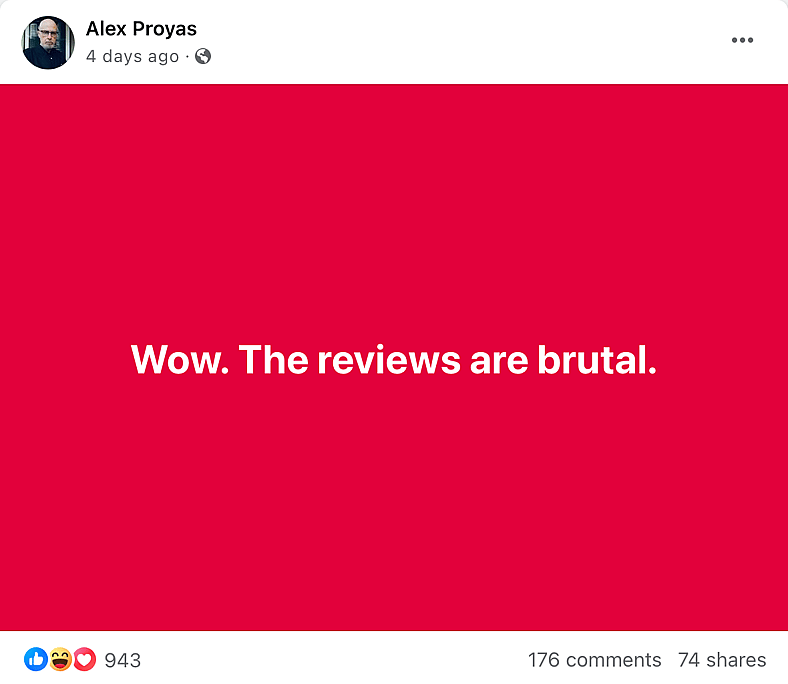Open the three-dot post options menu

coord(742,40)
